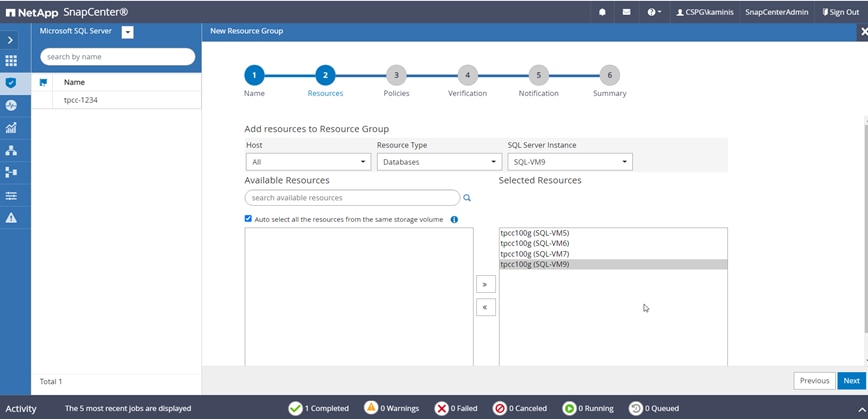Select tpcc100g (SQL-VM6) in Selected Resources
Screen dimensions: 868x419
point(613,244)
